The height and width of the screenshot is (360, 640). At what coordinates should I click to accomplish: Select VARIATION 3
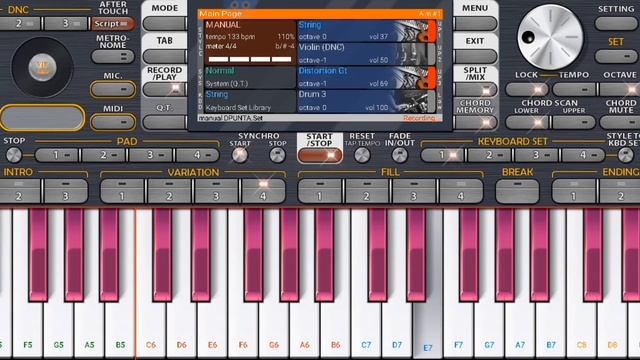216,191
